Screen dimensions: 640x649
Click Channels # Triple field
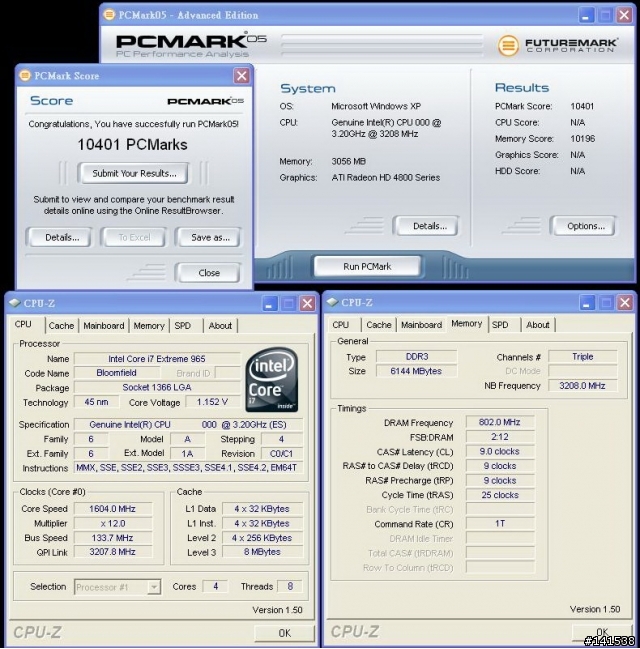click(x=582, y=356)
